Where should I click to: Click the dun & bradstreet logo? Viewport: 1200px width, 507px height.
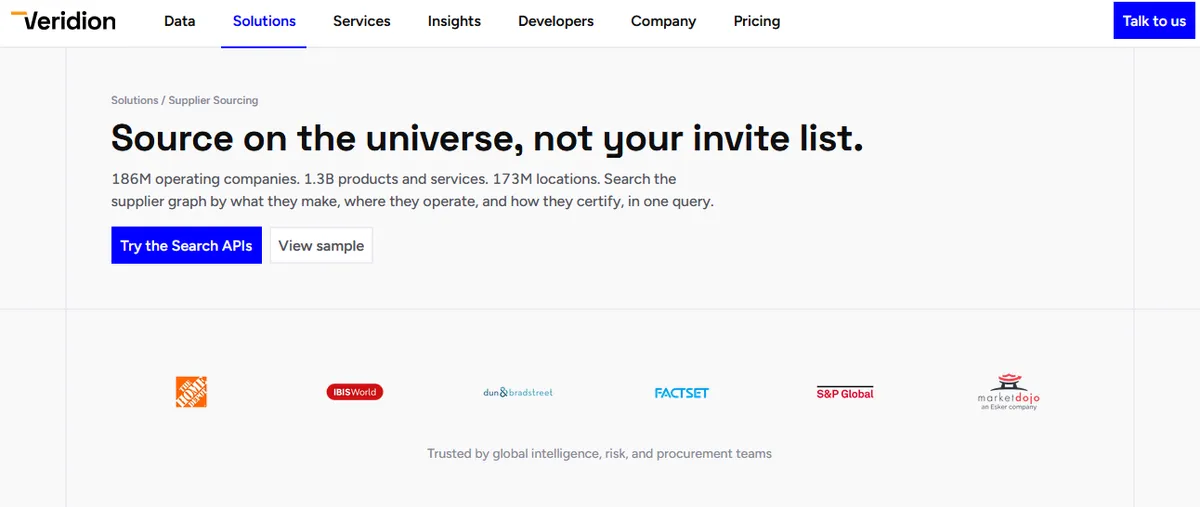[518, 392]
